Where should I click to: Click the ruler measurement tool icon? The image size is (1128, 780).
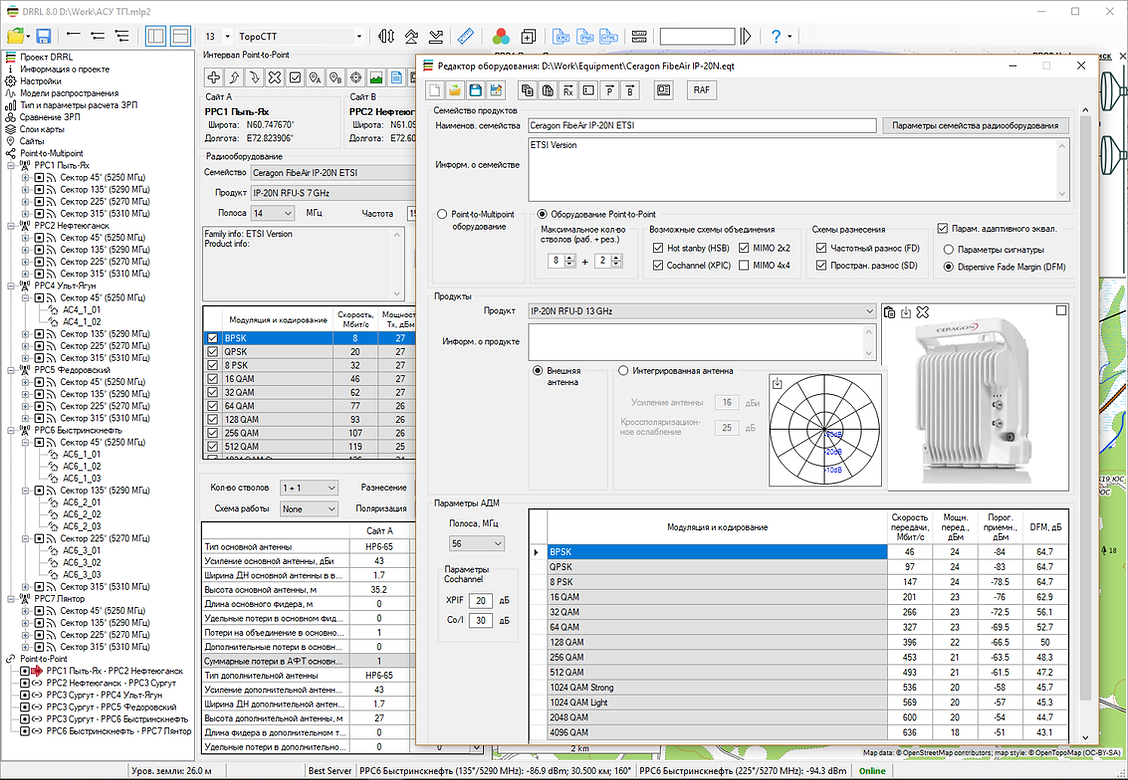[x=465, y=36]
